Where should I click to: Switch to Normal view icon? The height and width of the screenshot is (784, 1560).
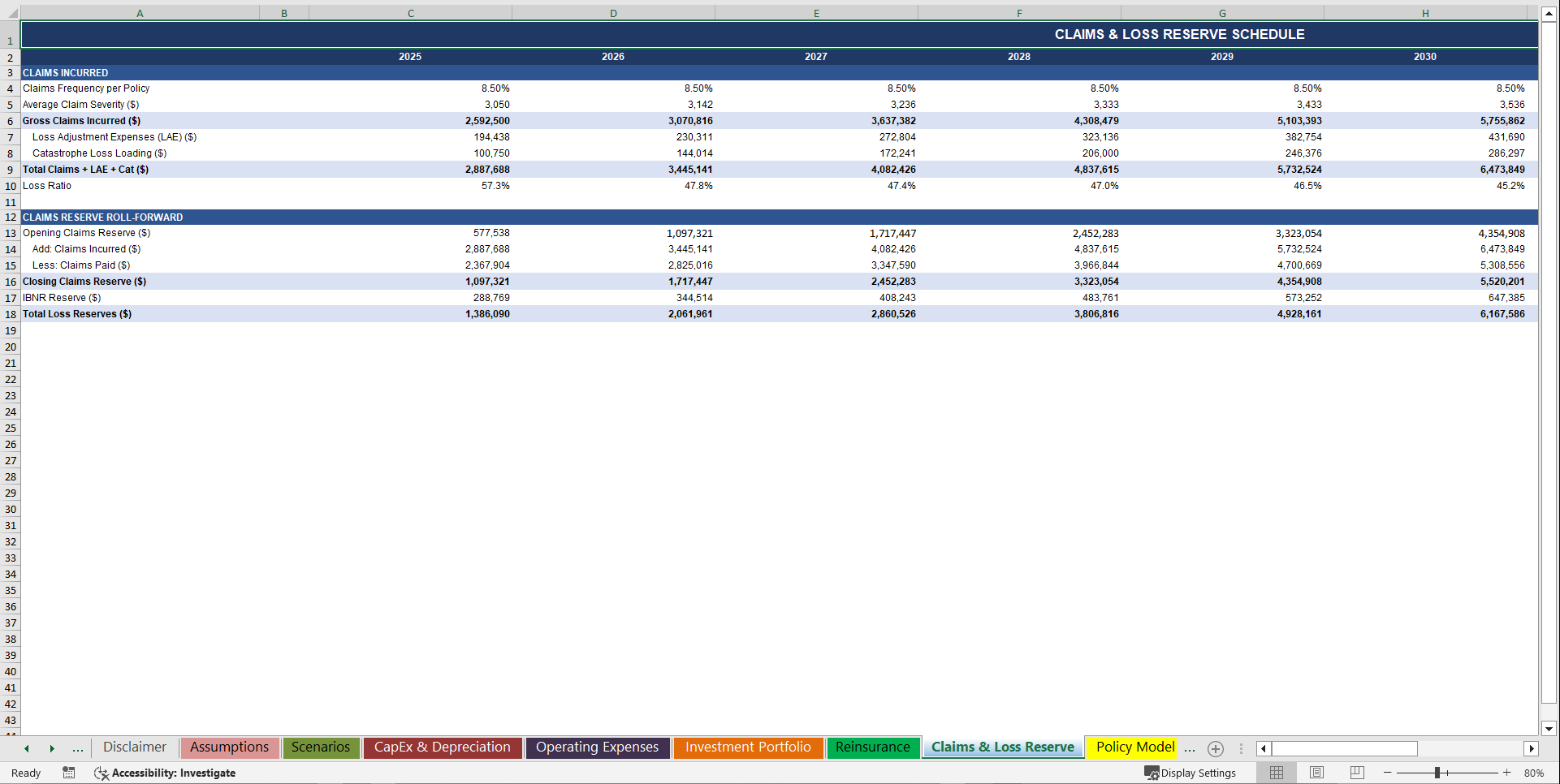1276,773
